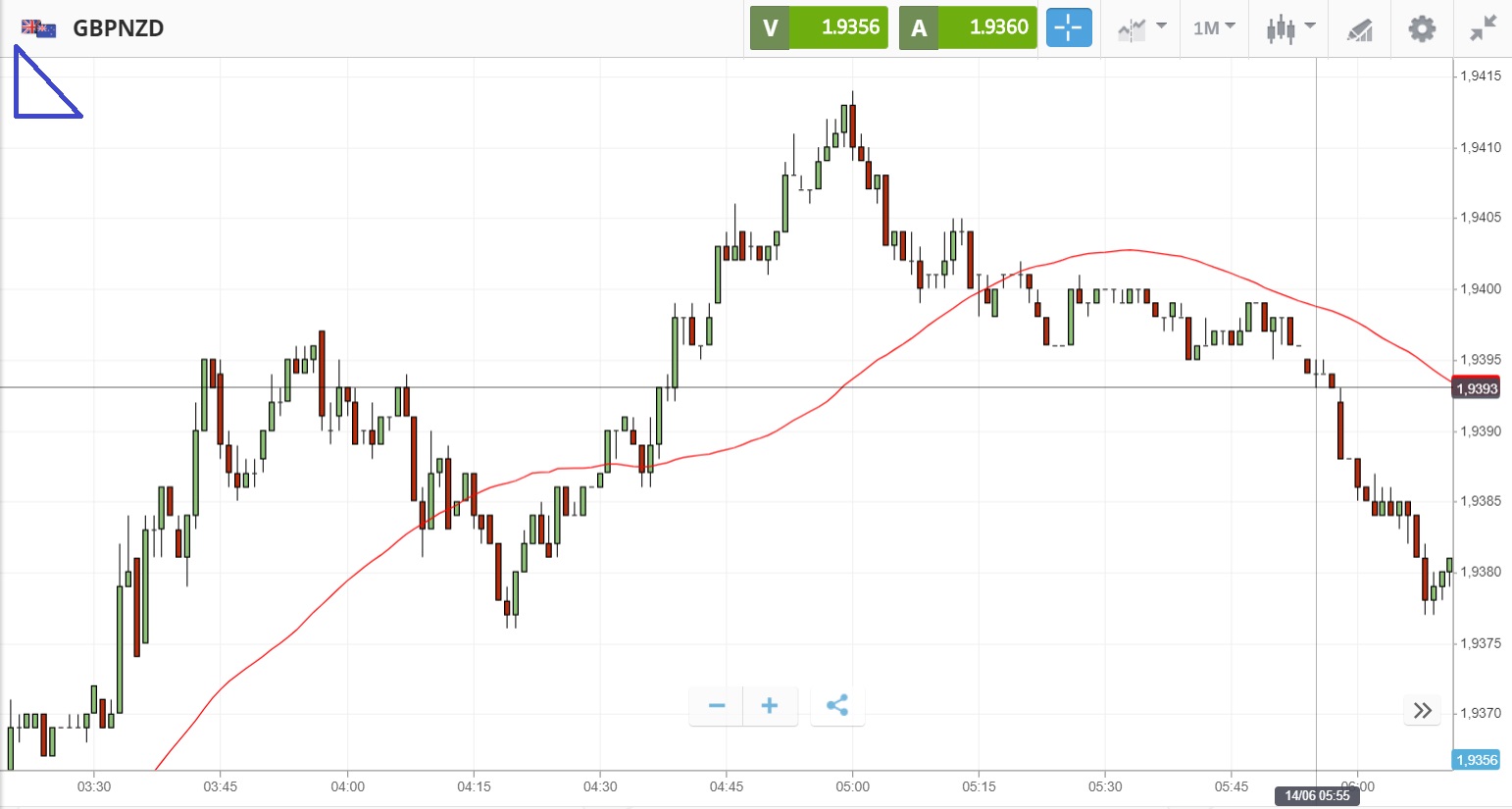1512x809 pixels.
Task: Click the A buy price 1.9360 button
Action: [968, 27]
